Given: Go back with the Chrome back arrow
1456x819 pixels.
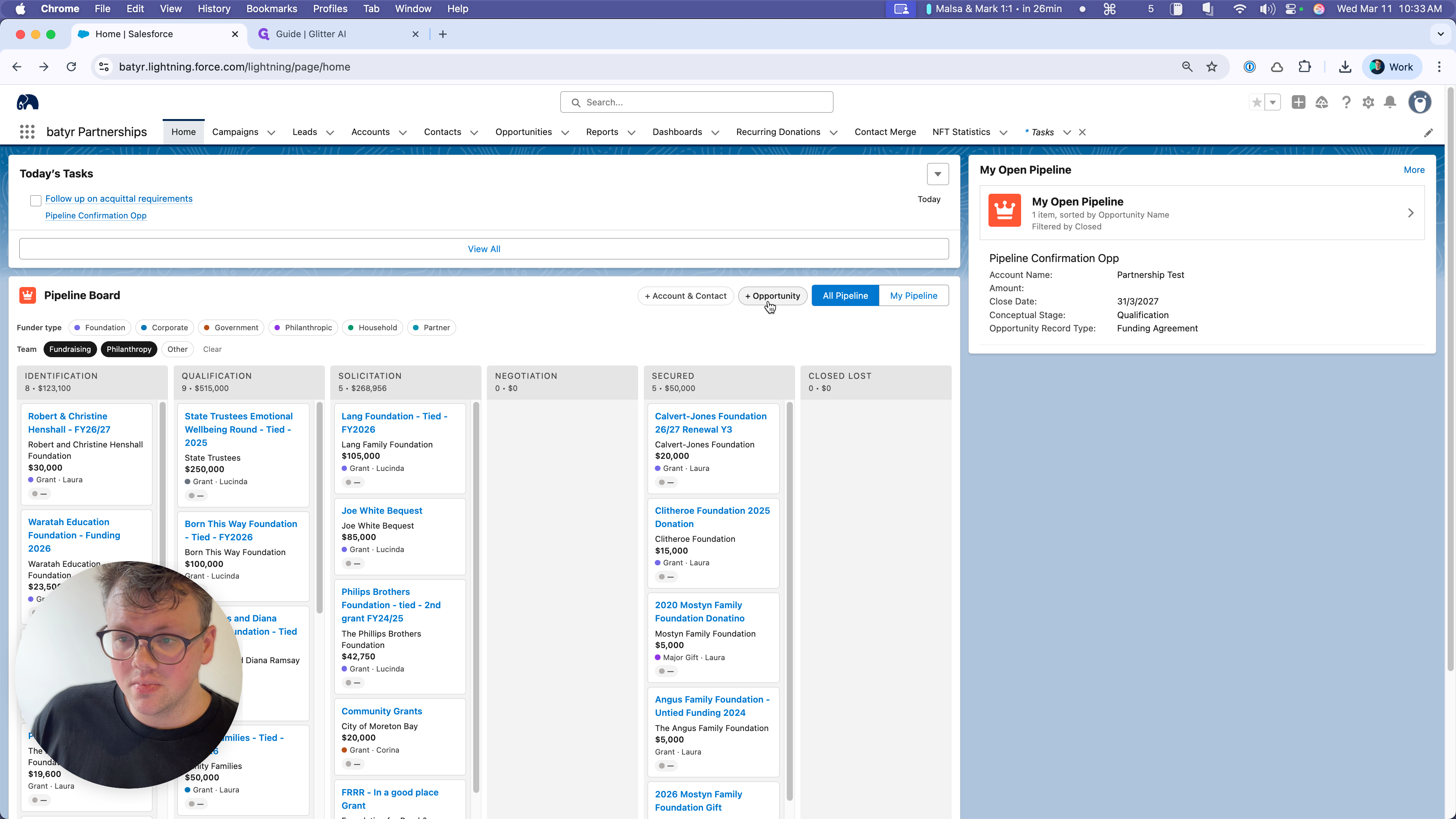Looking at the screenshot, I should pos(17,67).
